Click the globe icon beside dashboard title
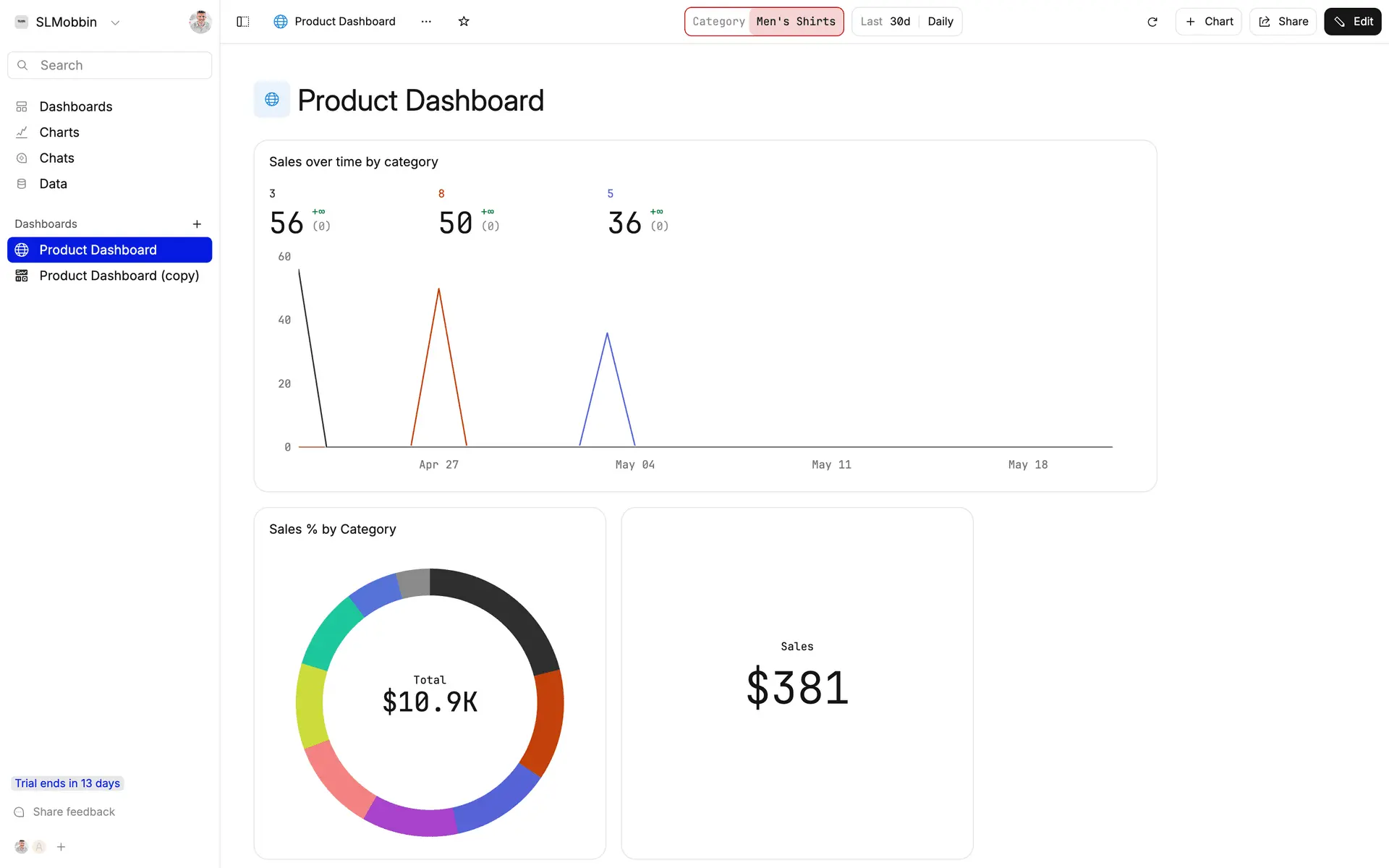Screen dimensions: 1389x868 (x=272, y=100)
